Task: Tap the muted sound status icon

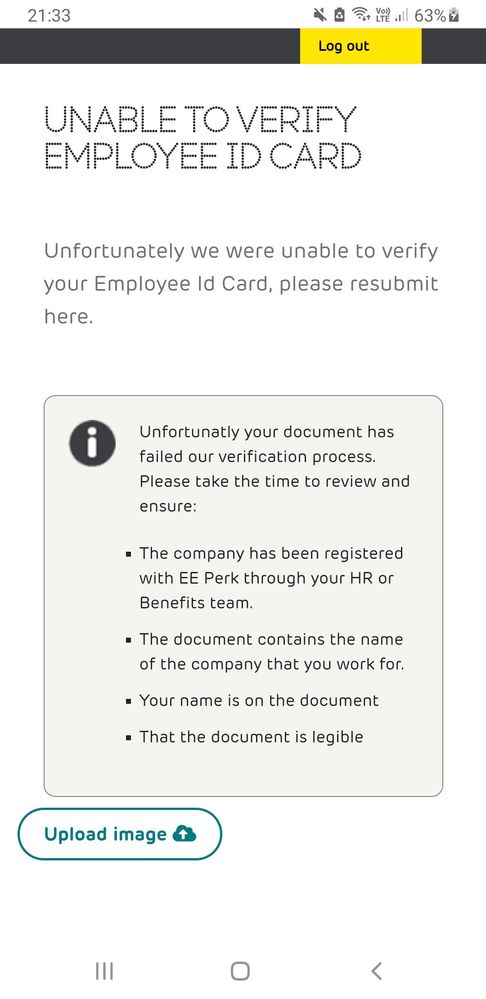Action: [320, 15]
